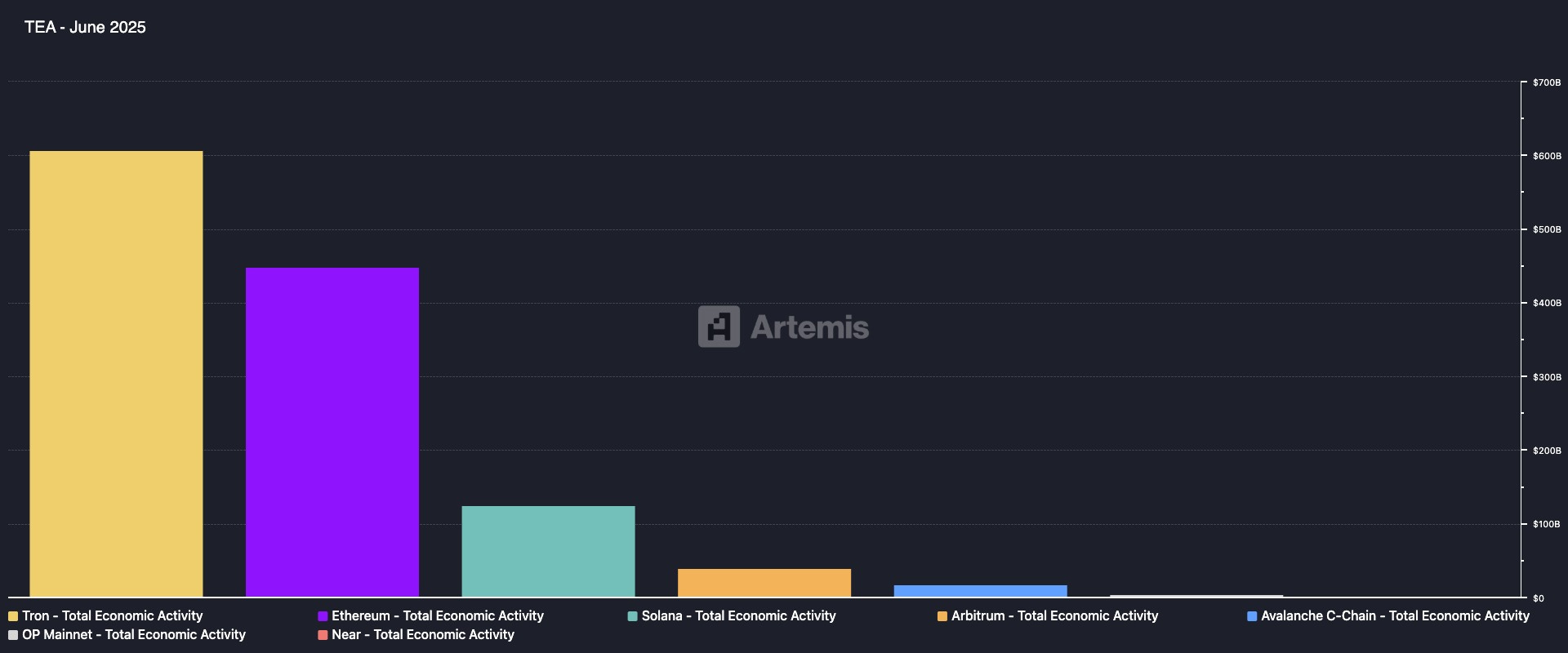Screen dimensions: 1568x653
Task: Click the $0 axis label
Action: 1539,598
